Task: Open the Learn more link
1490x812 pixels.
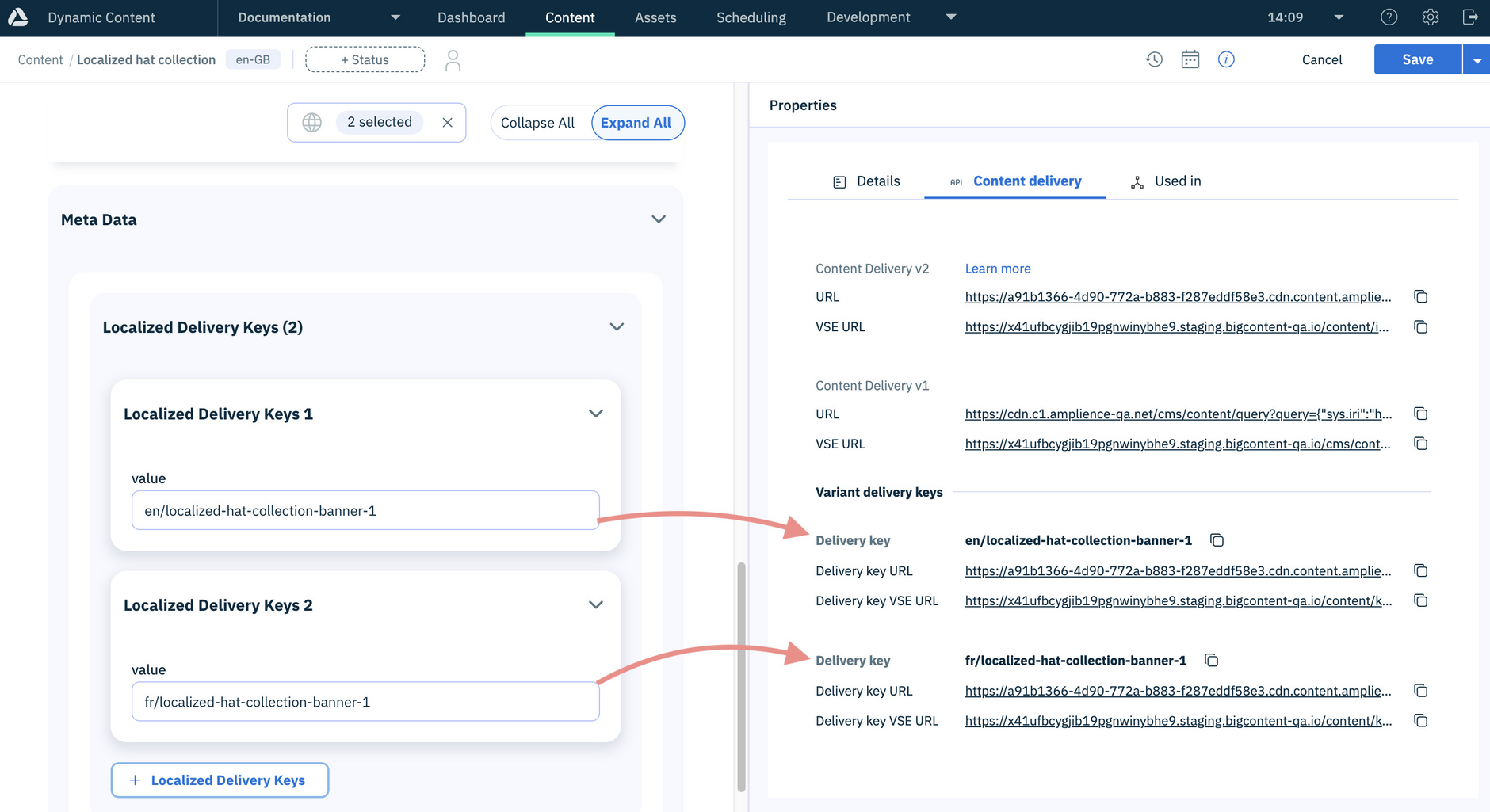Action: point(998,269)
